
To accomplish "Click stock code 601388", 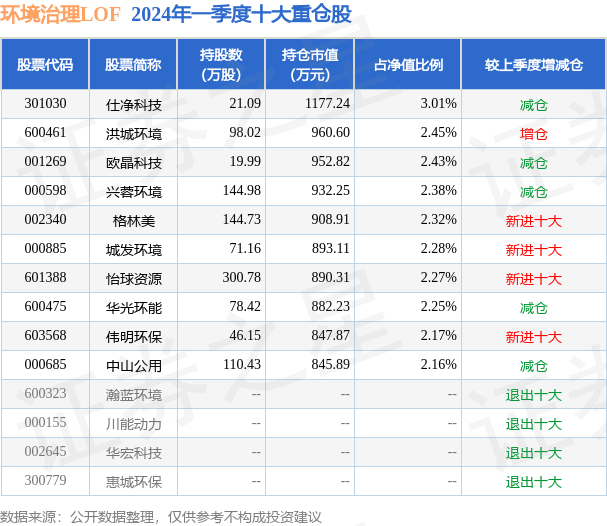I will click(x=45, y=278).
